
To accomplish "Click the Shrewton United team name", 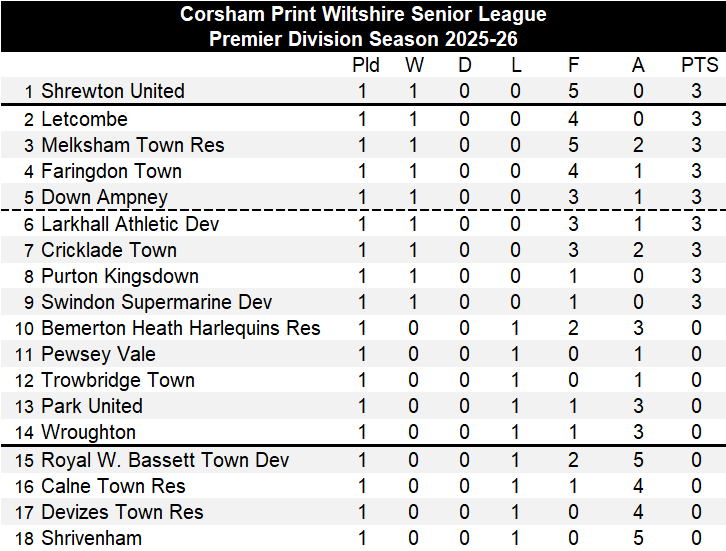I will 112,91.
